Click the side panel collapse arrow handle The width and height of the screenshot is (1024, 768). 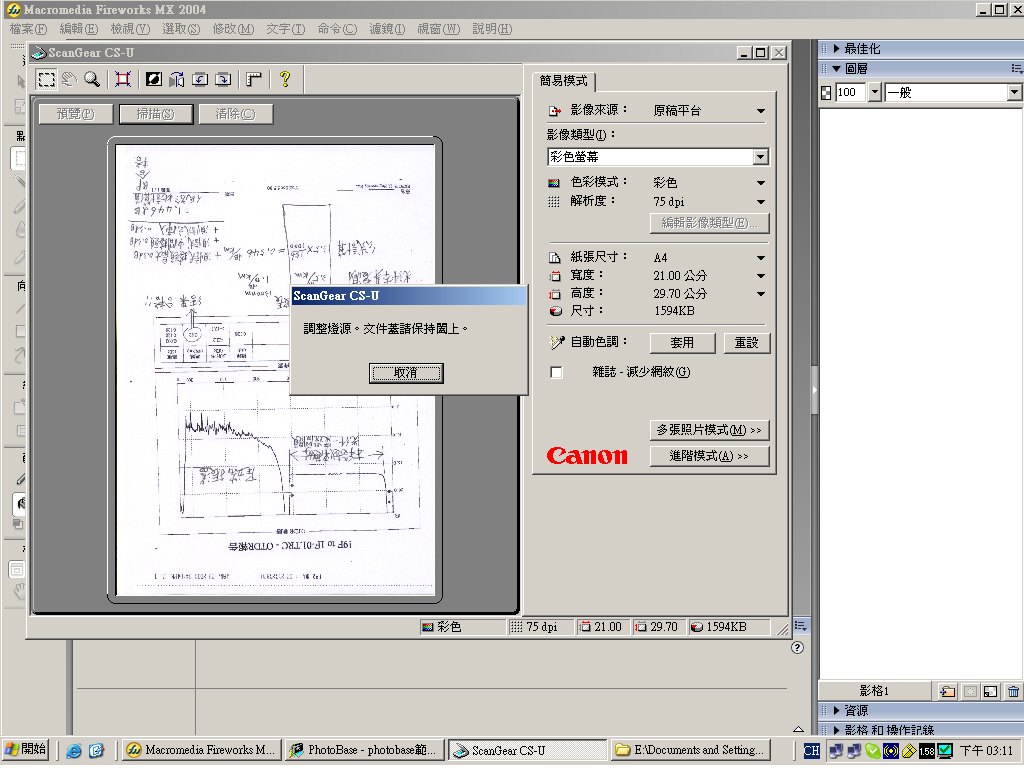point(814,390)
